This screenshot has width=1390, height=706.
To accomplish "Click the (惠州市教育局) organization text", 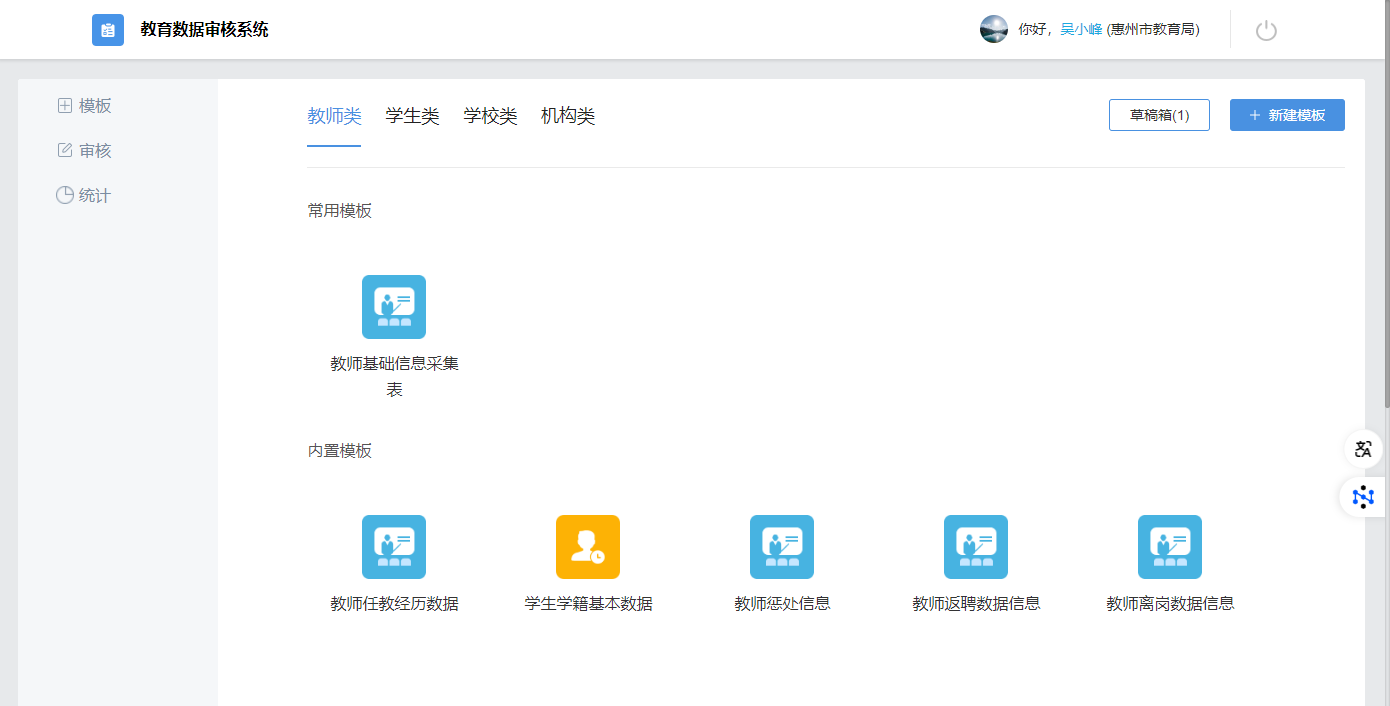I will tap(1153, 30).
